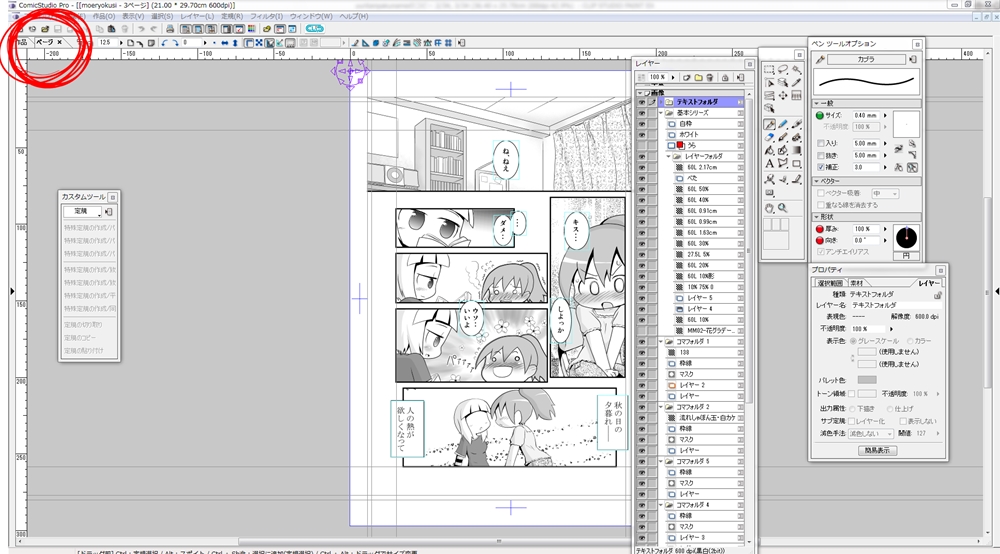Click the undo arrow in the toolbar
This screenshot has height=554, width=1000.
[x=140, y=29]
